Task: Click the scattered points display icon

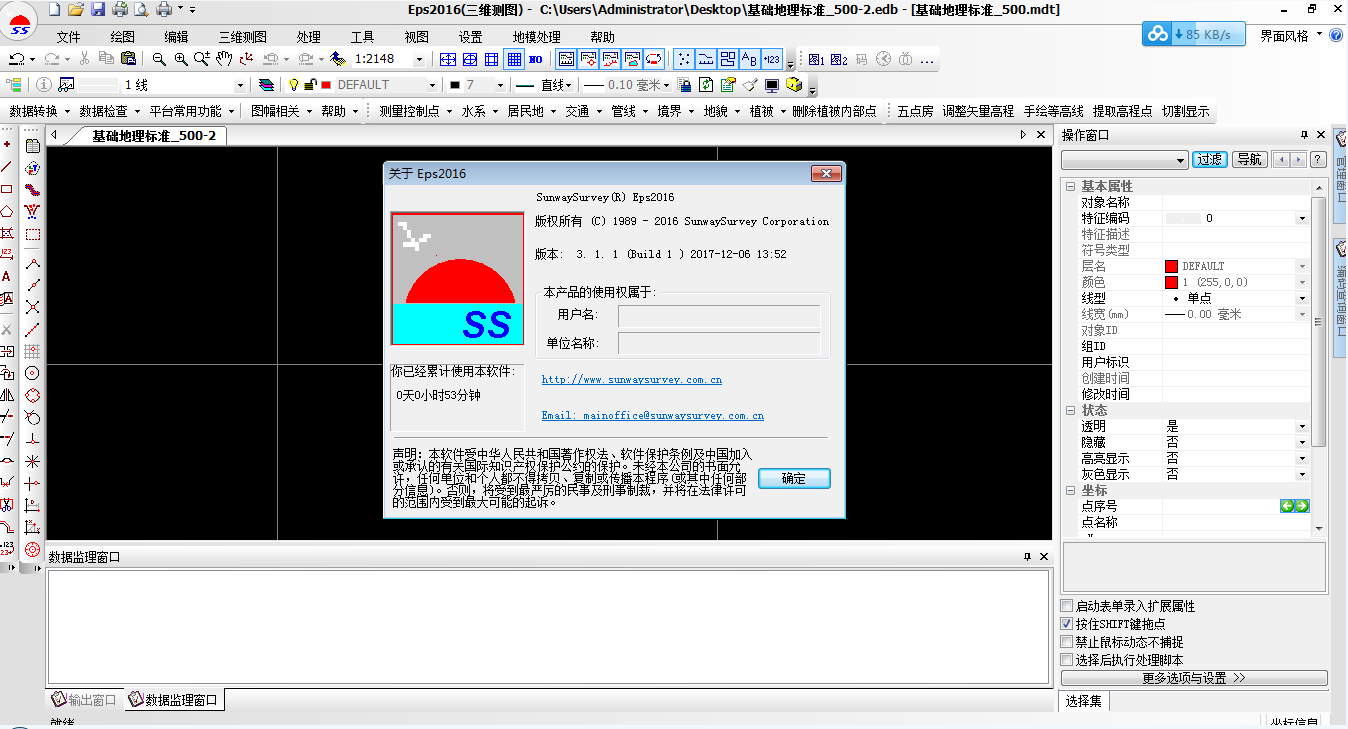Action: click(684, 59)
